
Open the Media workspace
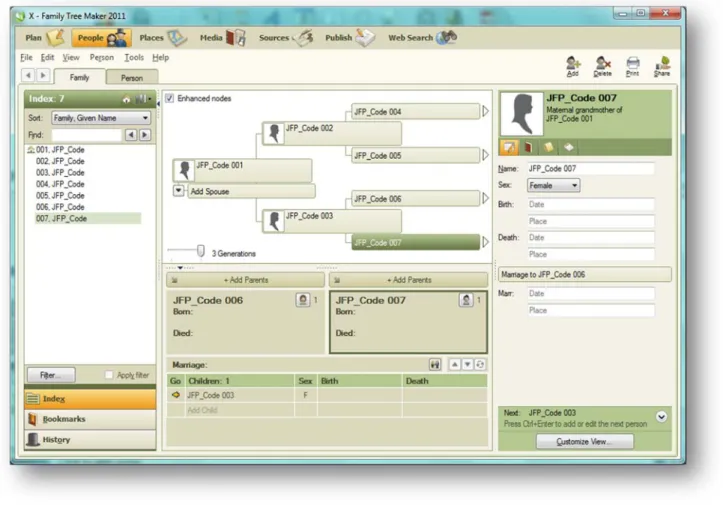click(x=222, y=38)
